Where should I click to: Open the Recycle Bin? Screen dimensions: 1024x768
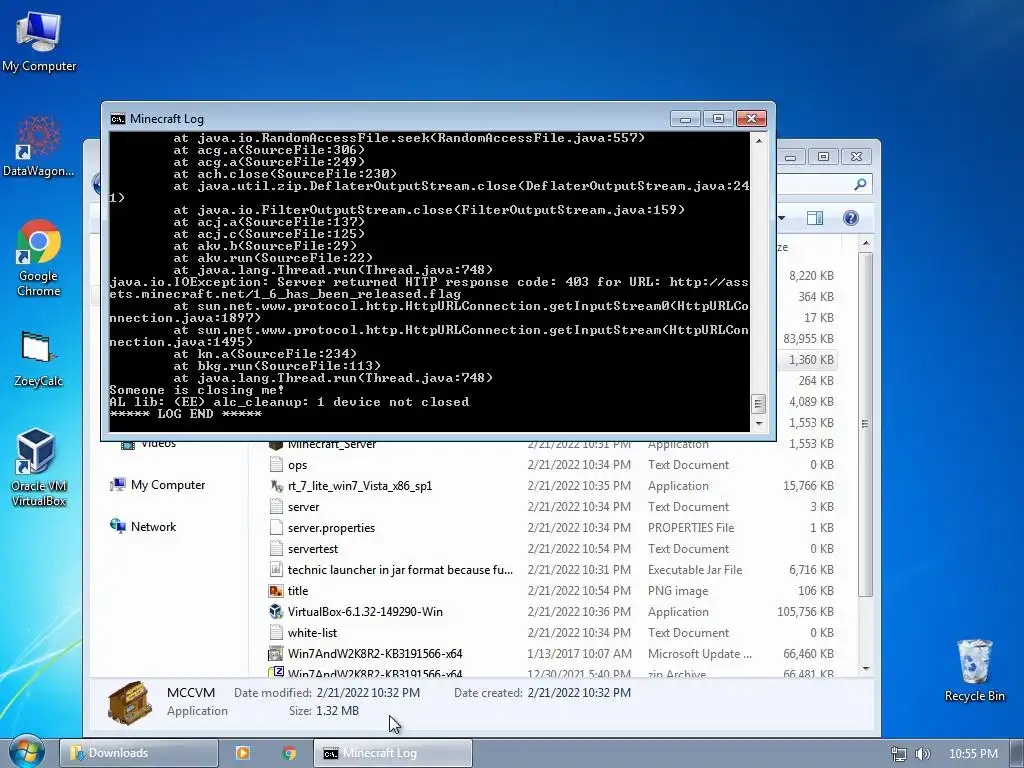[x=974, y=670]
